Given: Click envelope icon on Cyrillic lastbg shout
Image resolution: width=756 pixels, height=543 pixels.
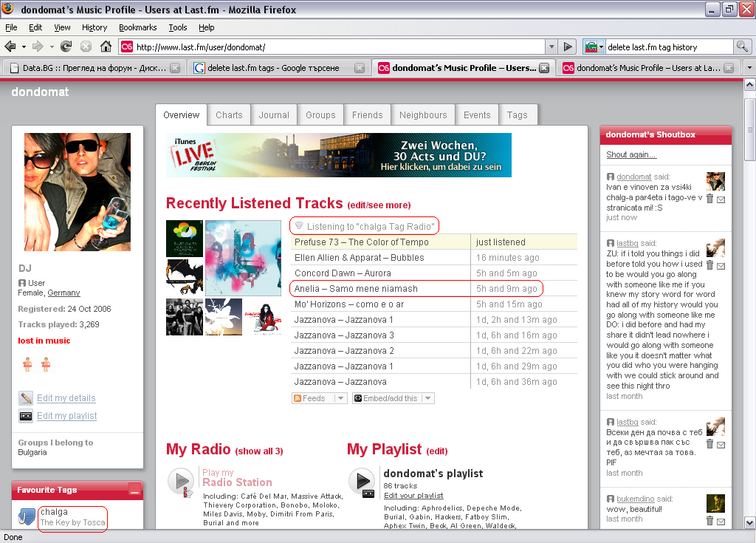Looking at the screenshot, I should click(721, 445).
